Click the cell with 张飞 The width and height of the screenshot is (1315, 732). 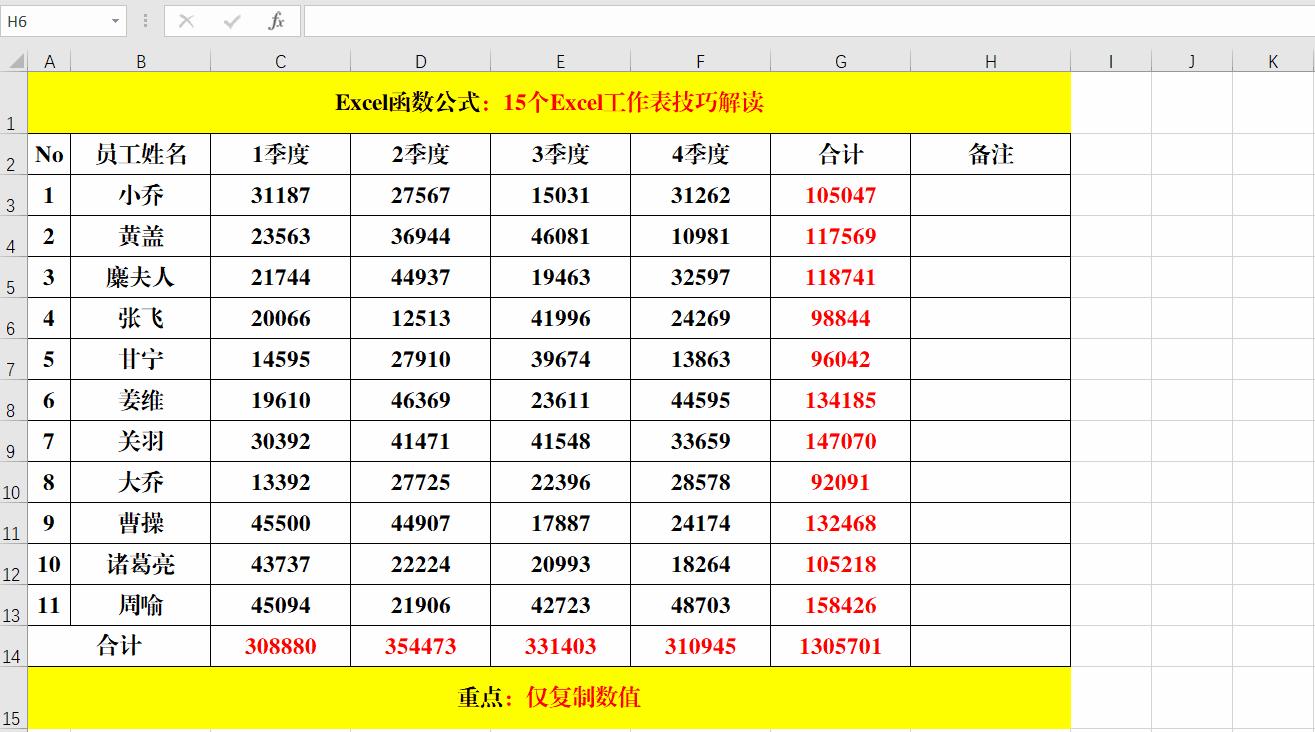pyautogui.click(x=141, y=318)
